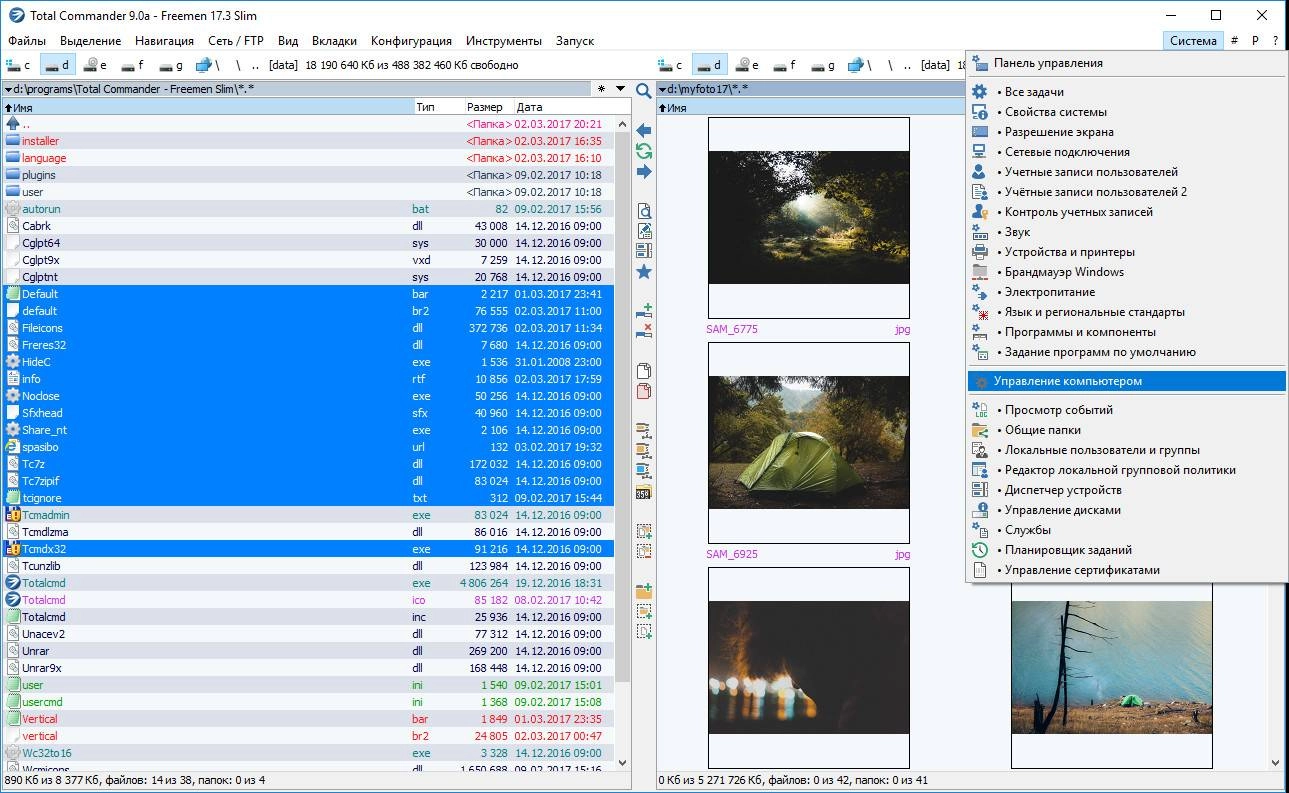Open the Навигация menu
1289x793 pixels.
164,41
